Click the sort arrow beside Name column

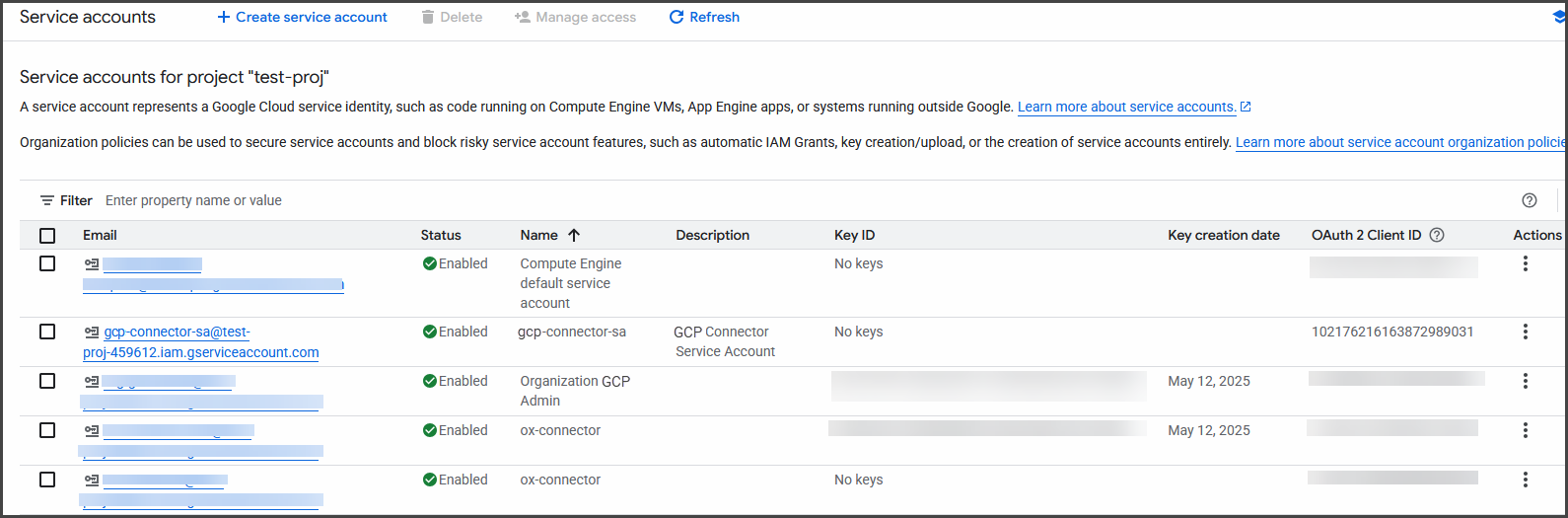tap(574, 235)
